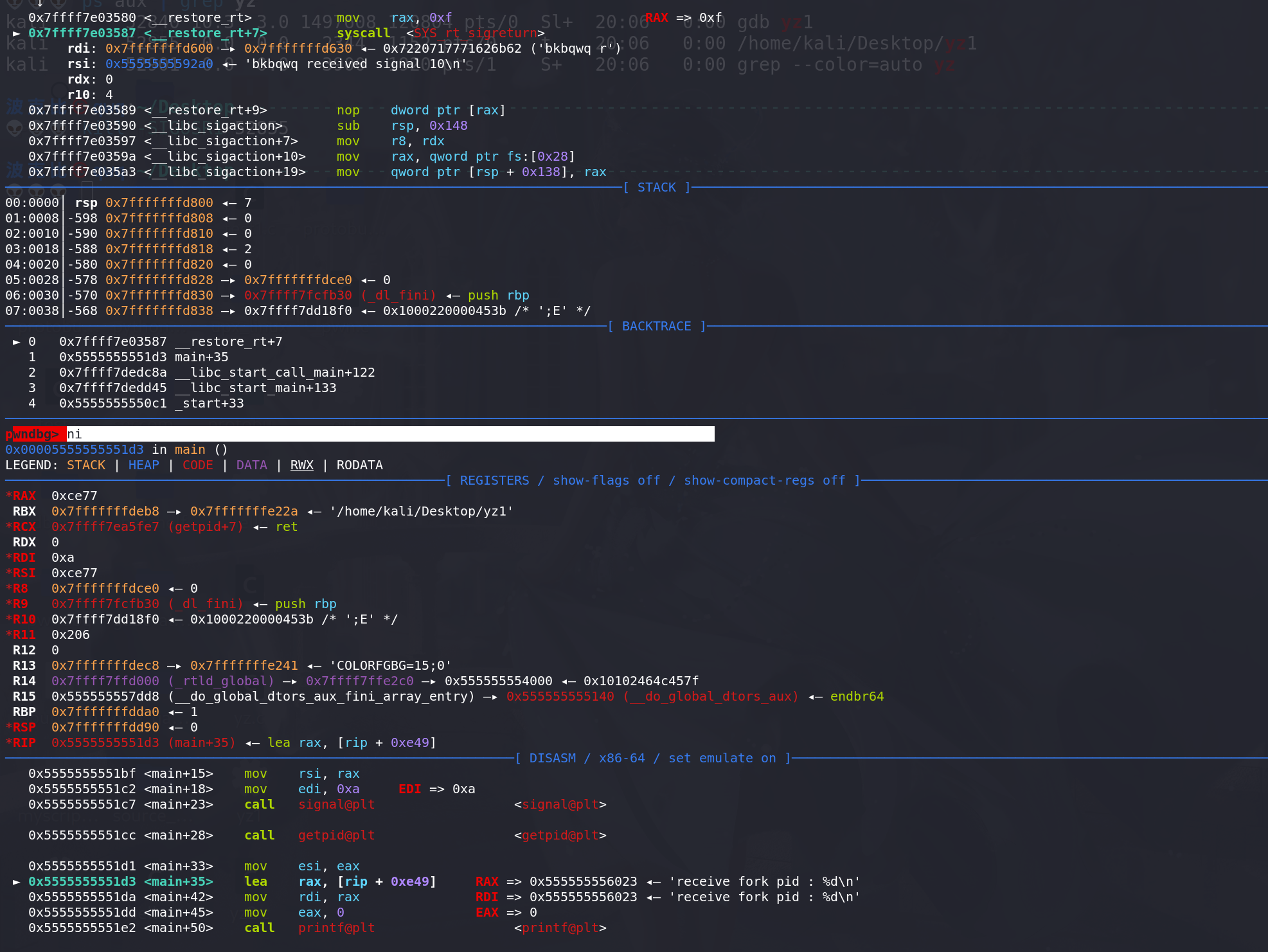Screen dimensions: 1268x952
Task: Click stack address '0x7fffffffd828'
Action: (x=159, y=280)
